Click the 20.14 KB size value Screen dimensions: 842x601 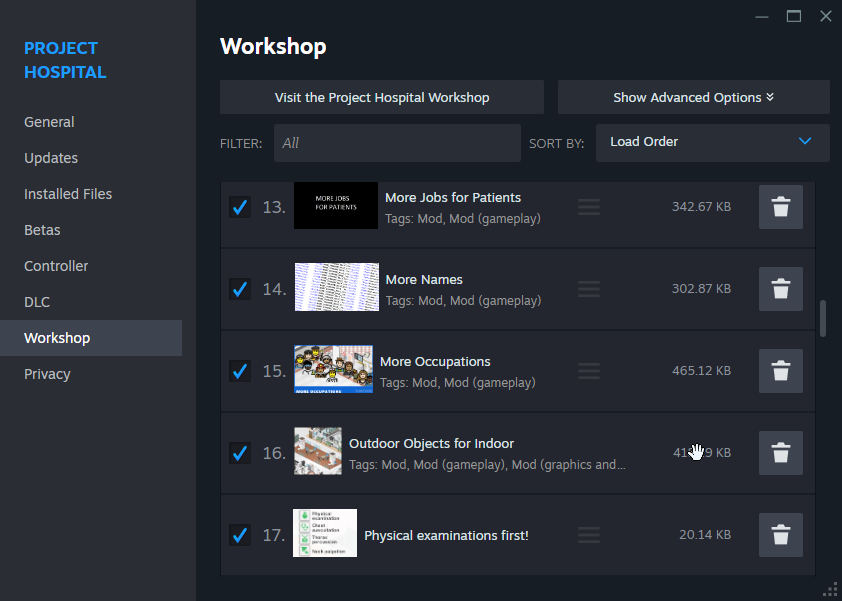(x=705, y=534)
